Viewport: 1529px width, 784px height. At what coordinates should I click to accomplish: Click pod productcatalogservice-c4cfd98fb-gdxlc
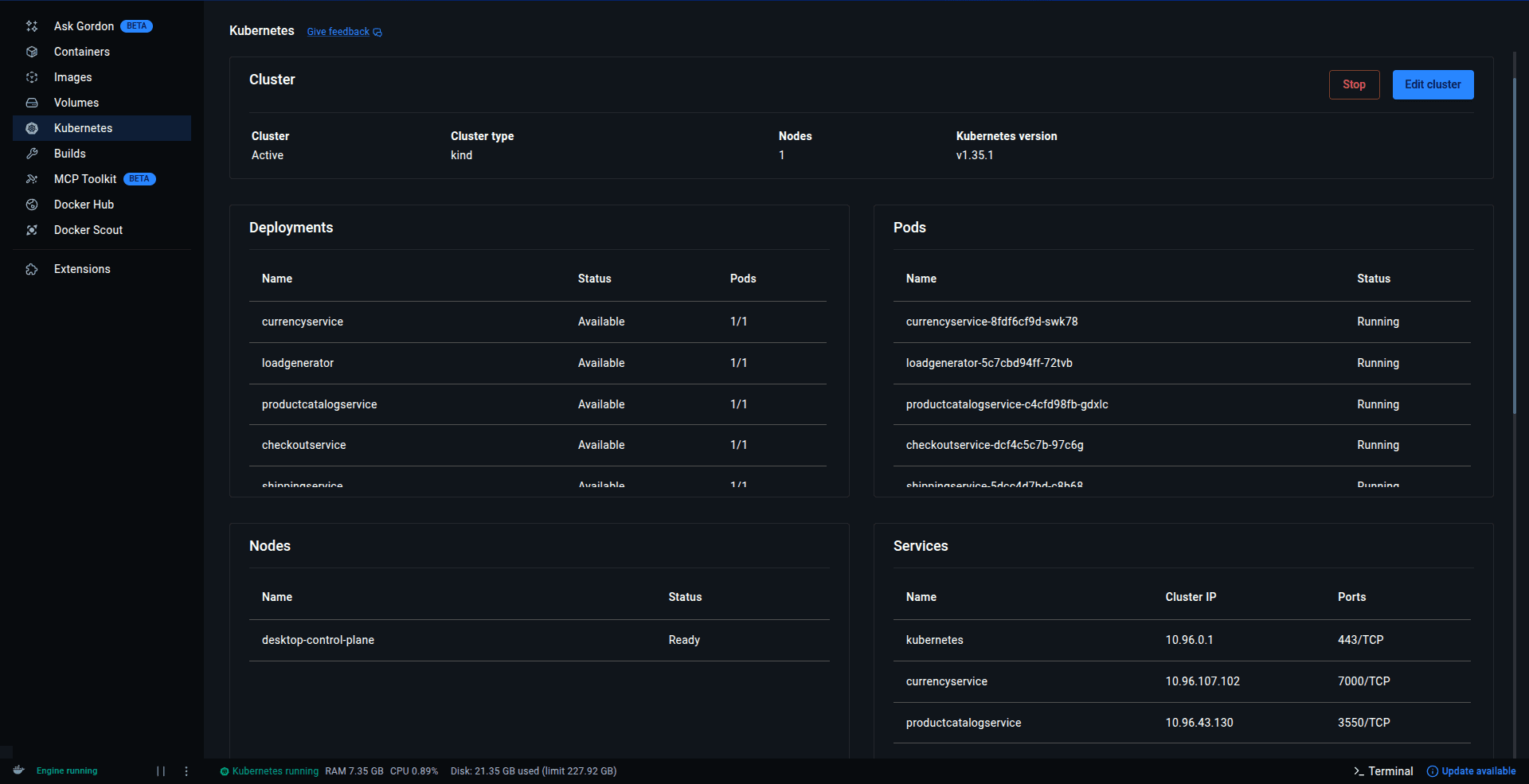(x=1007, y=404)
